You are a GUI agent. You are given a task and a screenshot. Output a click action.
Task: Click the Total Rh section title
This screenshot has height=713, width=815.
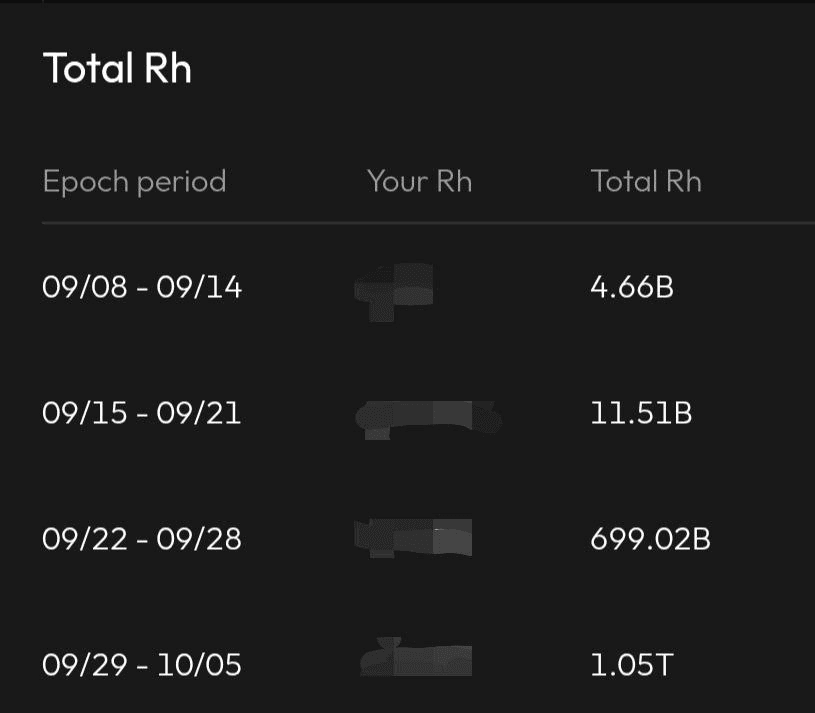[x=117, y=69]
